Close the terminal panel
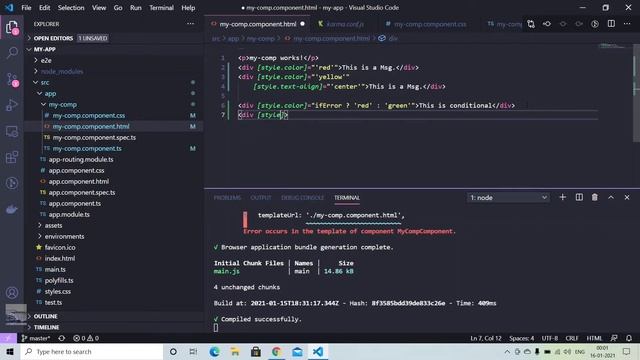This screenshot has height=360, width=640. tap(627, 197)
